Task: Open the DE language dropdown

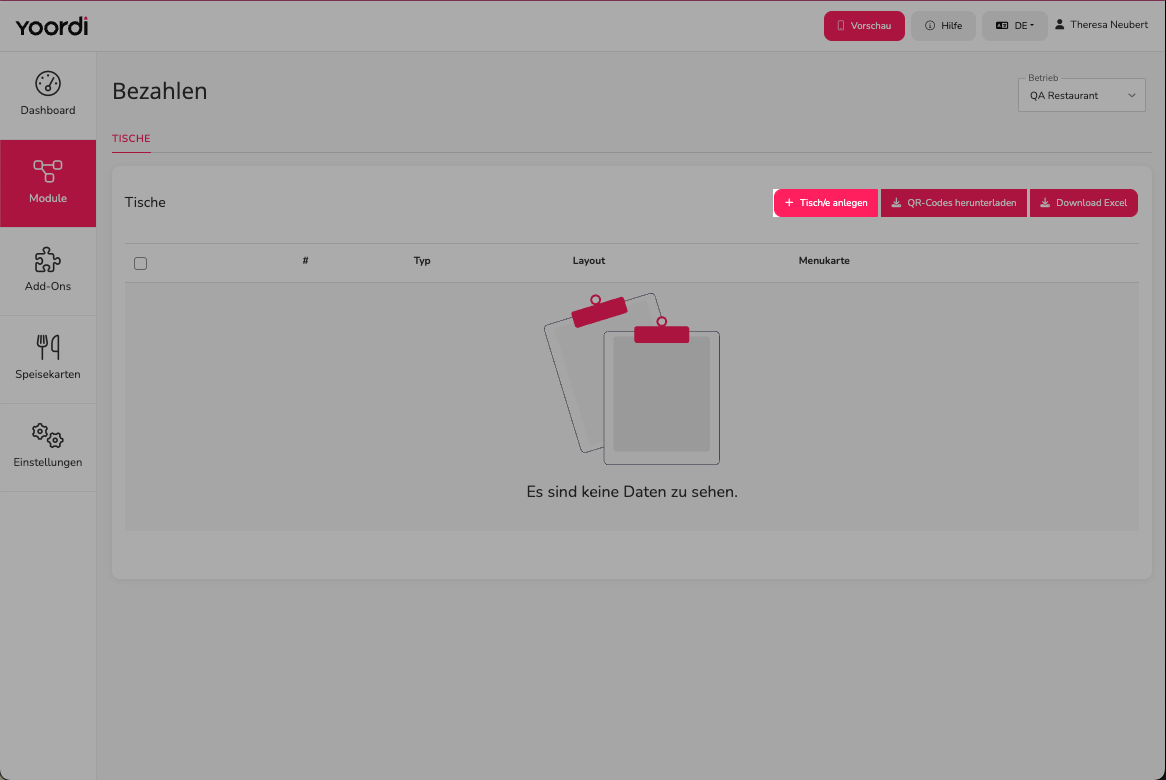Action: [1014, 26]
